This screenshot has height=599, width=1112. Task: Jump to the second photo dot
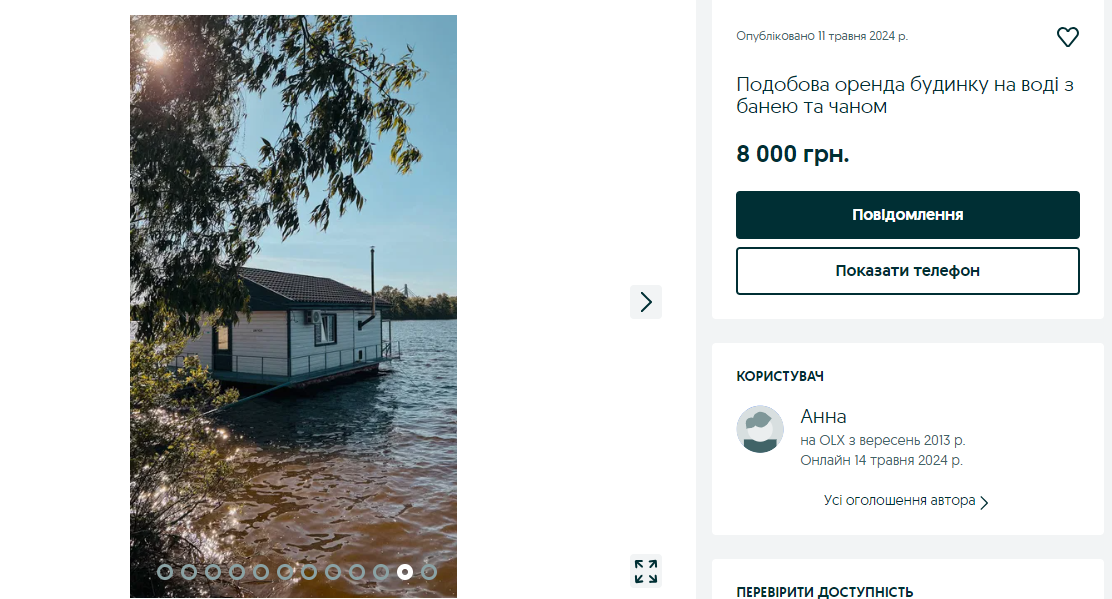point(189,572)
